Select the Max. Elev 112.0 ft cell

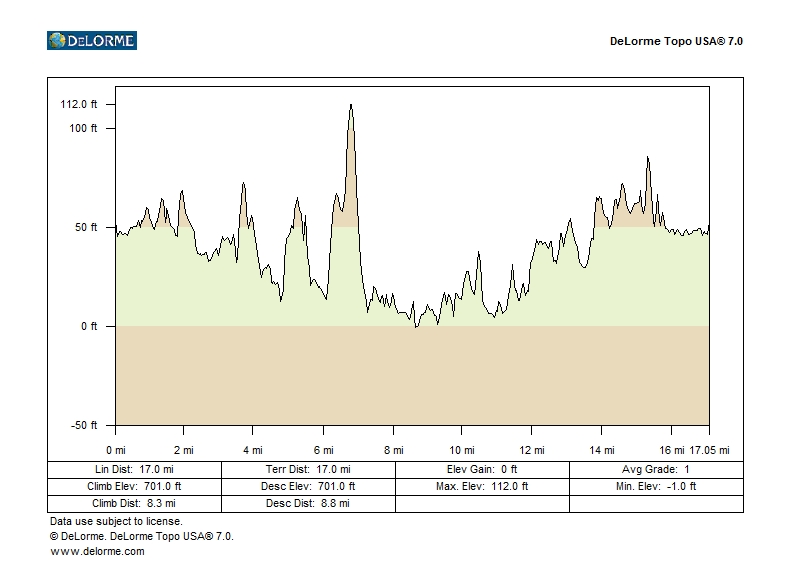pyautogui.click(x=482, y=486)
